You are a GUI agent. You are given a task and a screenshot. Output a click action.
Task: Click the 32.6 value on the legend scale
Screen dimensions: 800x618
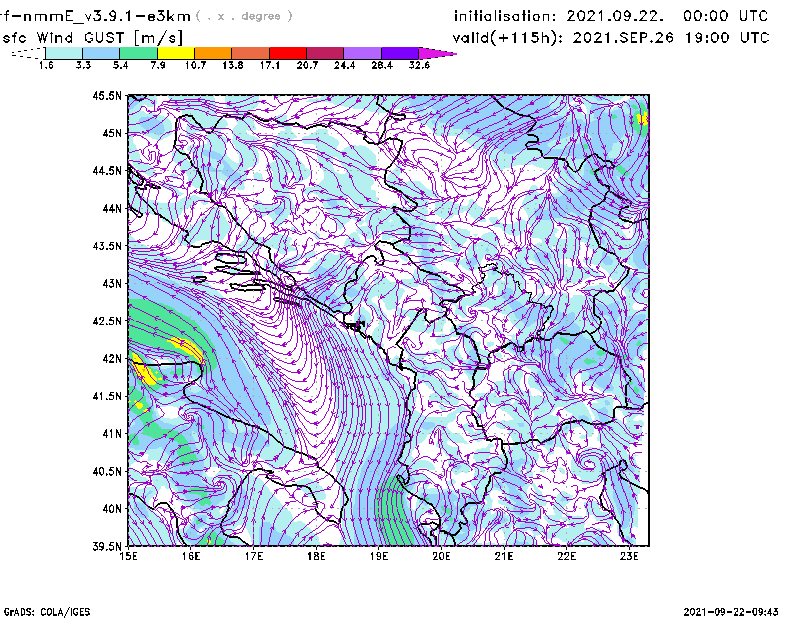419,65
